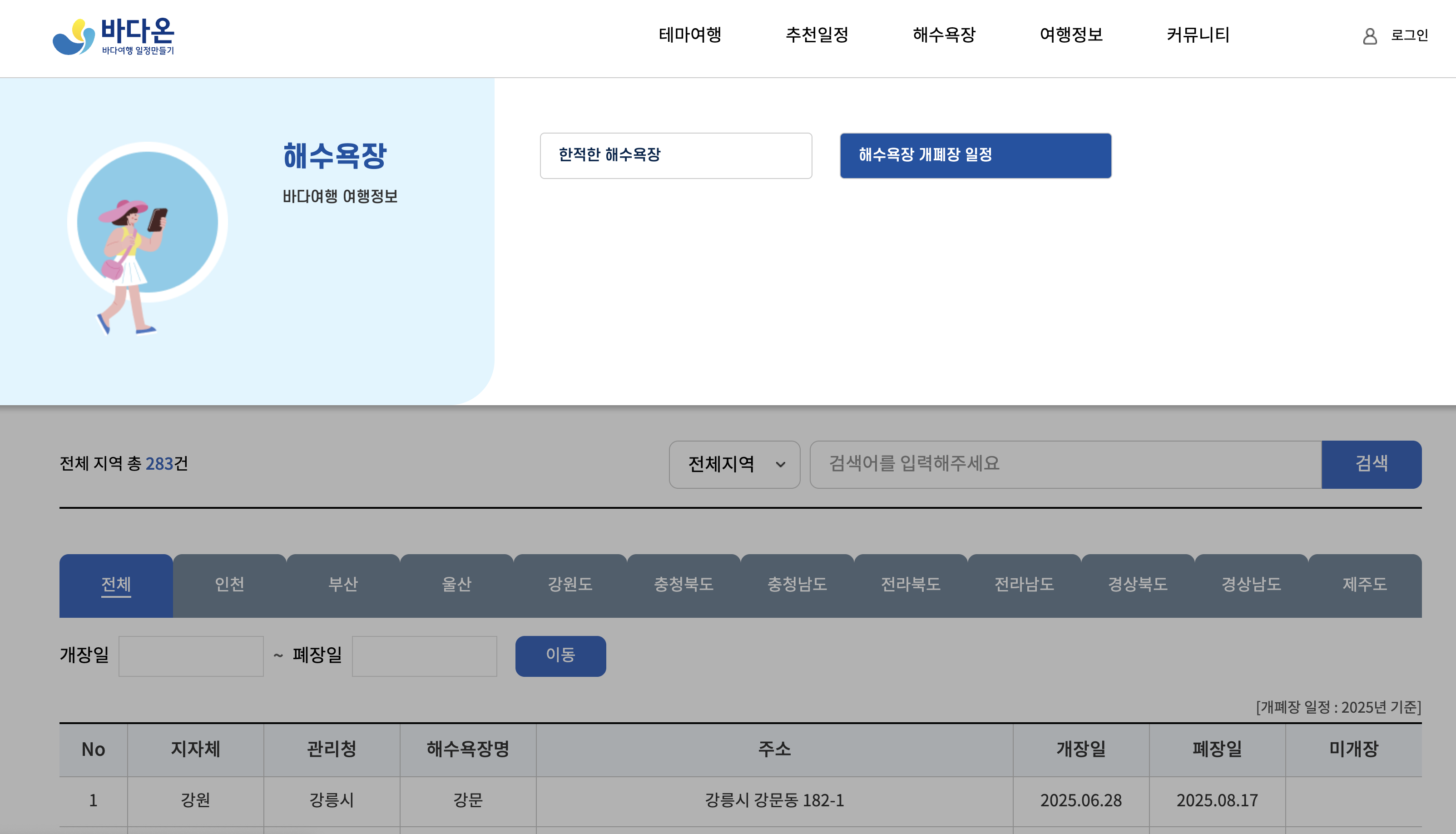The height and width of the screenshot is (834, 1456).
Task: Click the 개장일 date input field
Action: tap(191, 656)
